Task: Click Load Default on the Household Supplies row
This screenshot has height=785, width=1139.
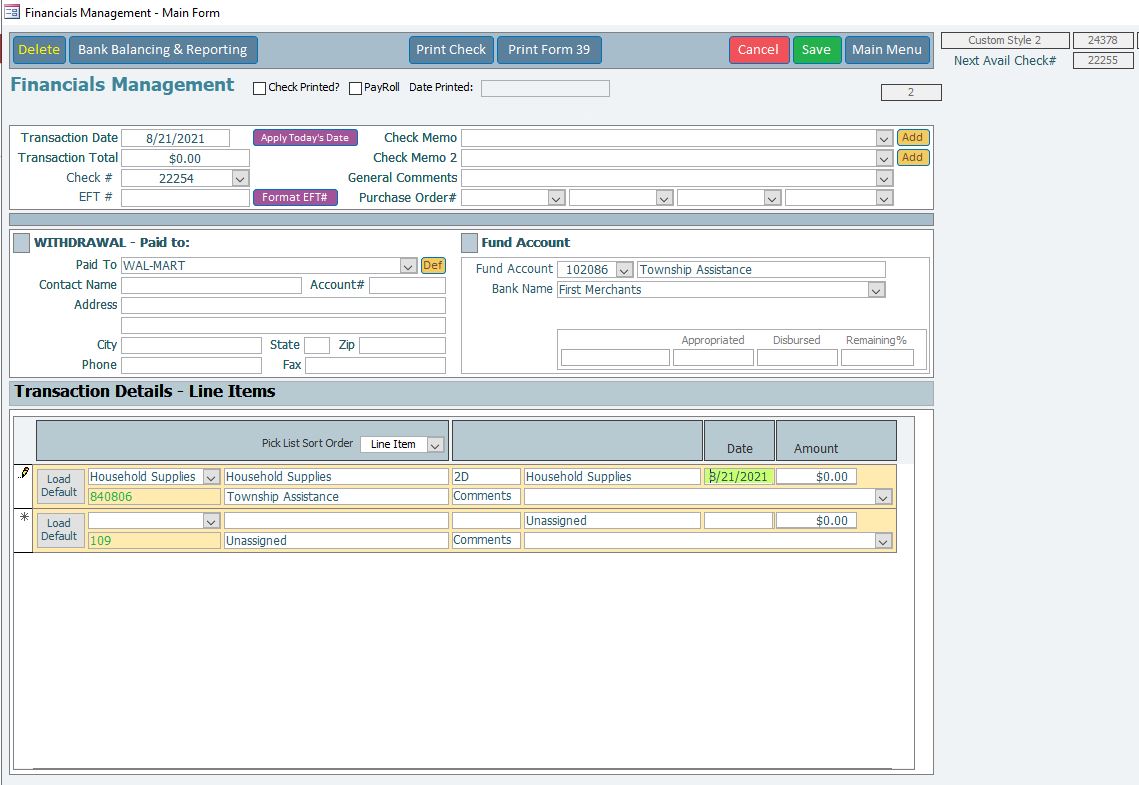Action: 59,486
